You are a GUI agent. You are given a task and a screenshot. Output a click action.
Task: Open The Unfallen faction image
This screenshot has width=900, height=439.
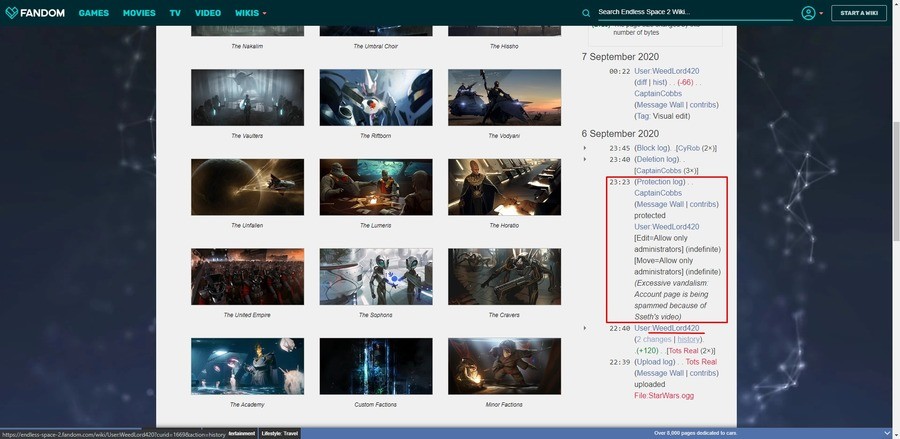(247, 187)
